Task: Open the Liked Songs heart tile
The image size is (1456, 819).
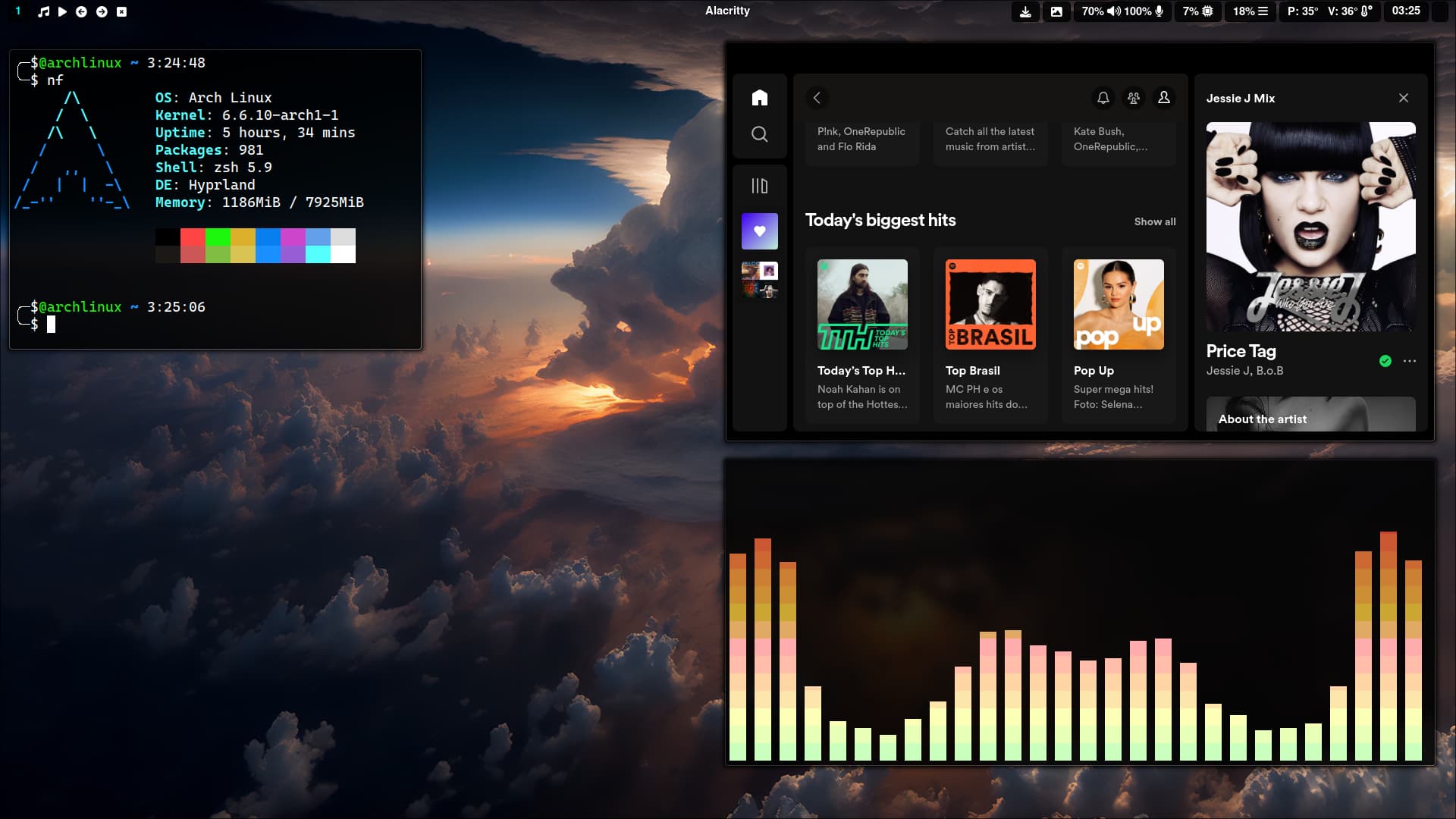Action: 759,231
